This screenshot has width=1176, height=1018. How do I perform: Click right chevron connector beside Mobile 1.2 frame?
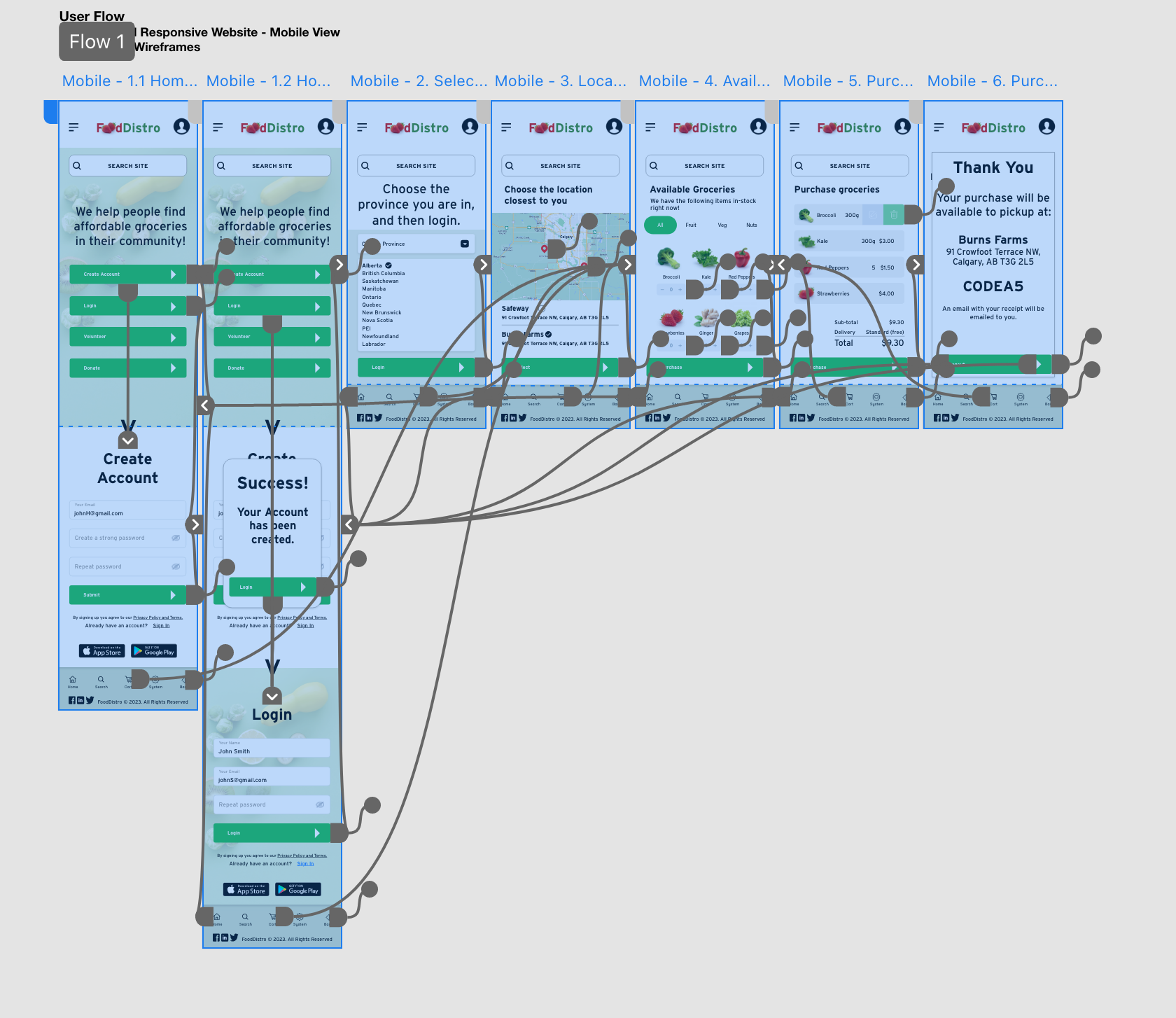coord(339,265)
